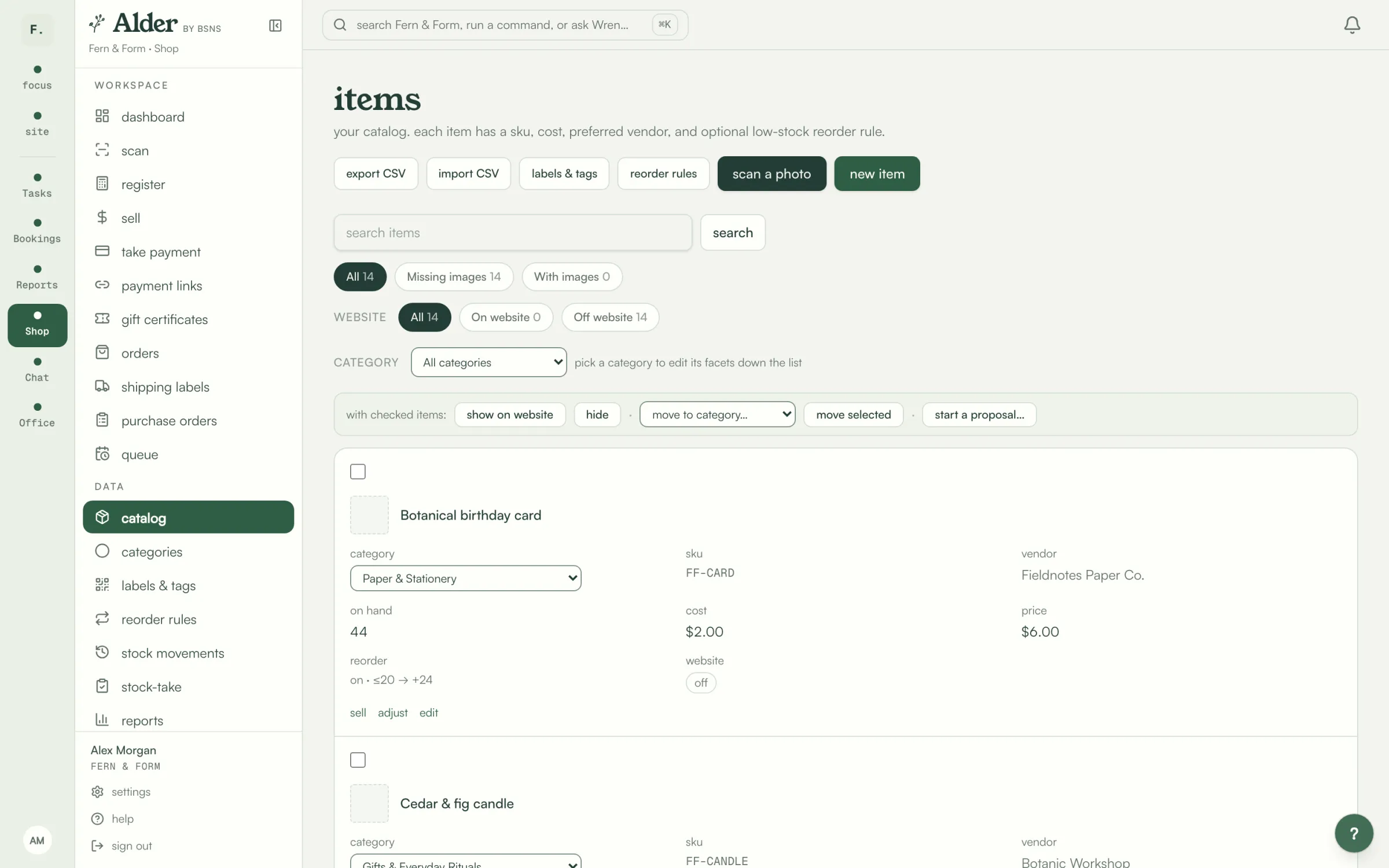Click the AM user avatar
Image resolution: width=1389 pixels, height=868 pixels.
(37, 840)
